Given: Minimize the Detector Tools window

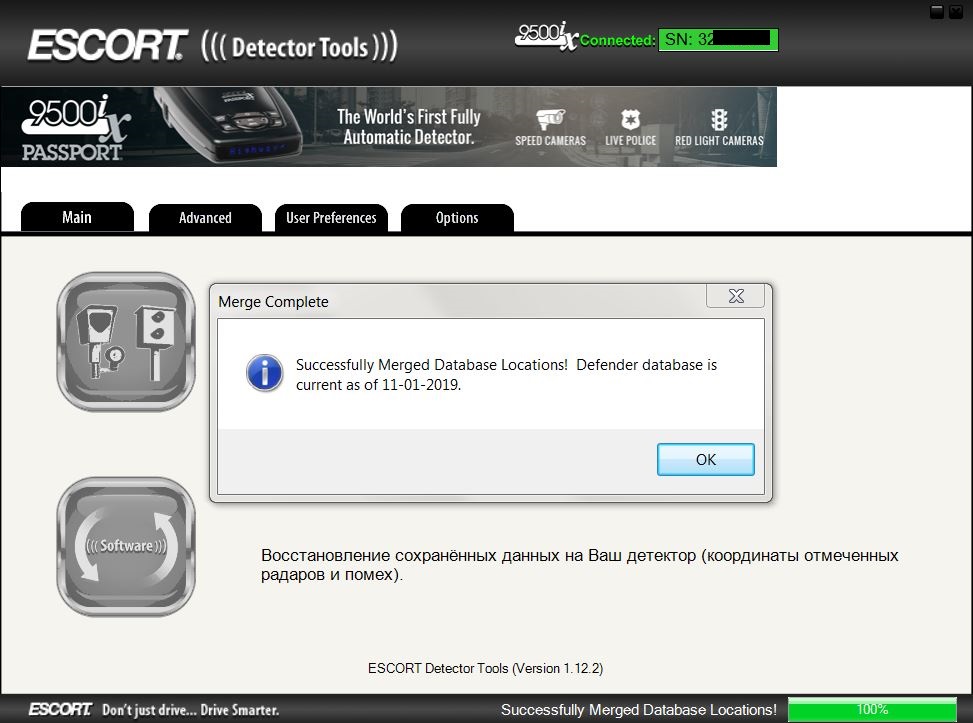Looking at the screenshot, I should 937,11.
